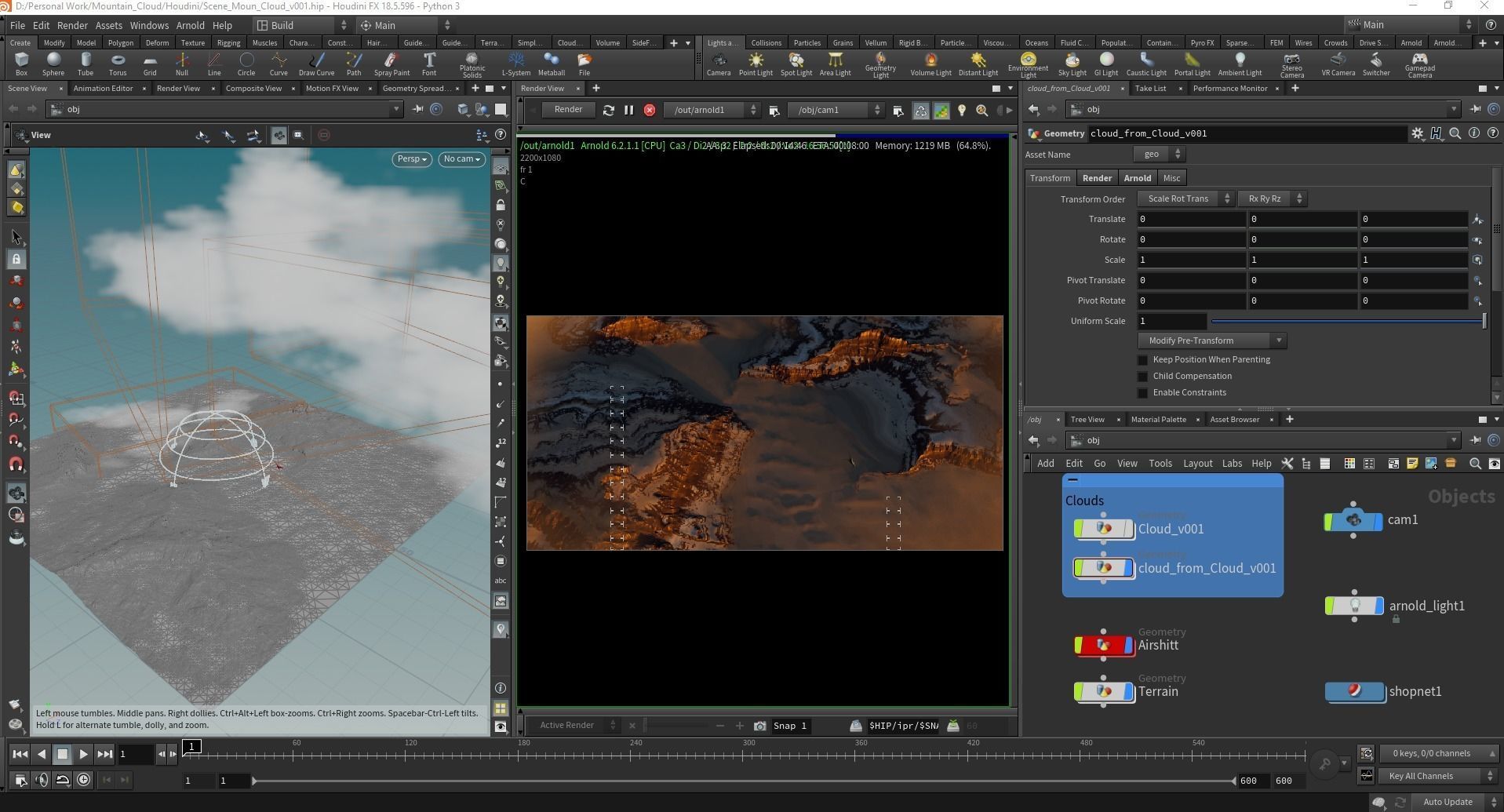Image resolution: width=1504 pixels, height=812 pixels.
Task: Jump to the first frame
Action: pos(20,754)
